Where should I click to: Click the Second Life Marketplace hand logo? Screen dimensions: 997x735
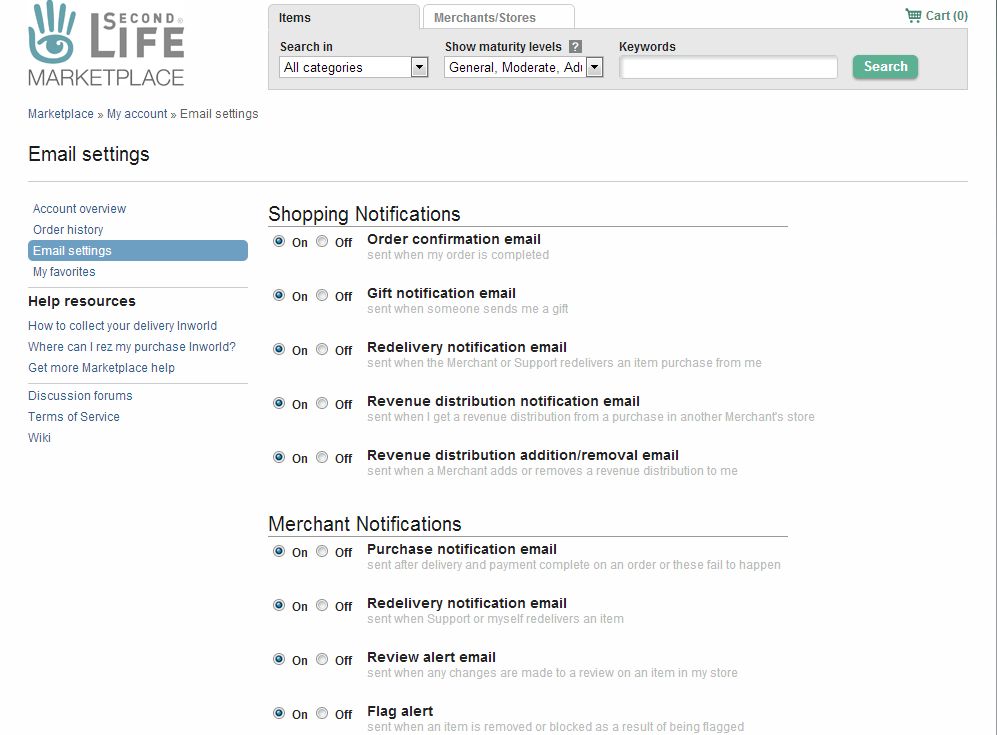coord(52,33)
